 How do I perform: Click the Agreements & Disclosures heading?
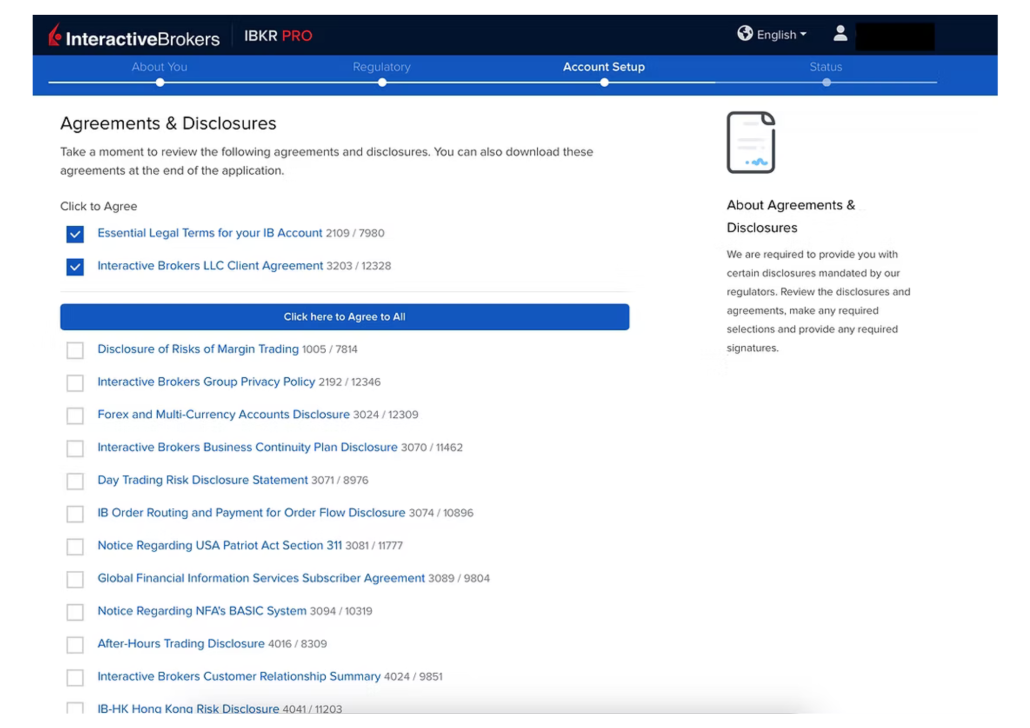168,124
